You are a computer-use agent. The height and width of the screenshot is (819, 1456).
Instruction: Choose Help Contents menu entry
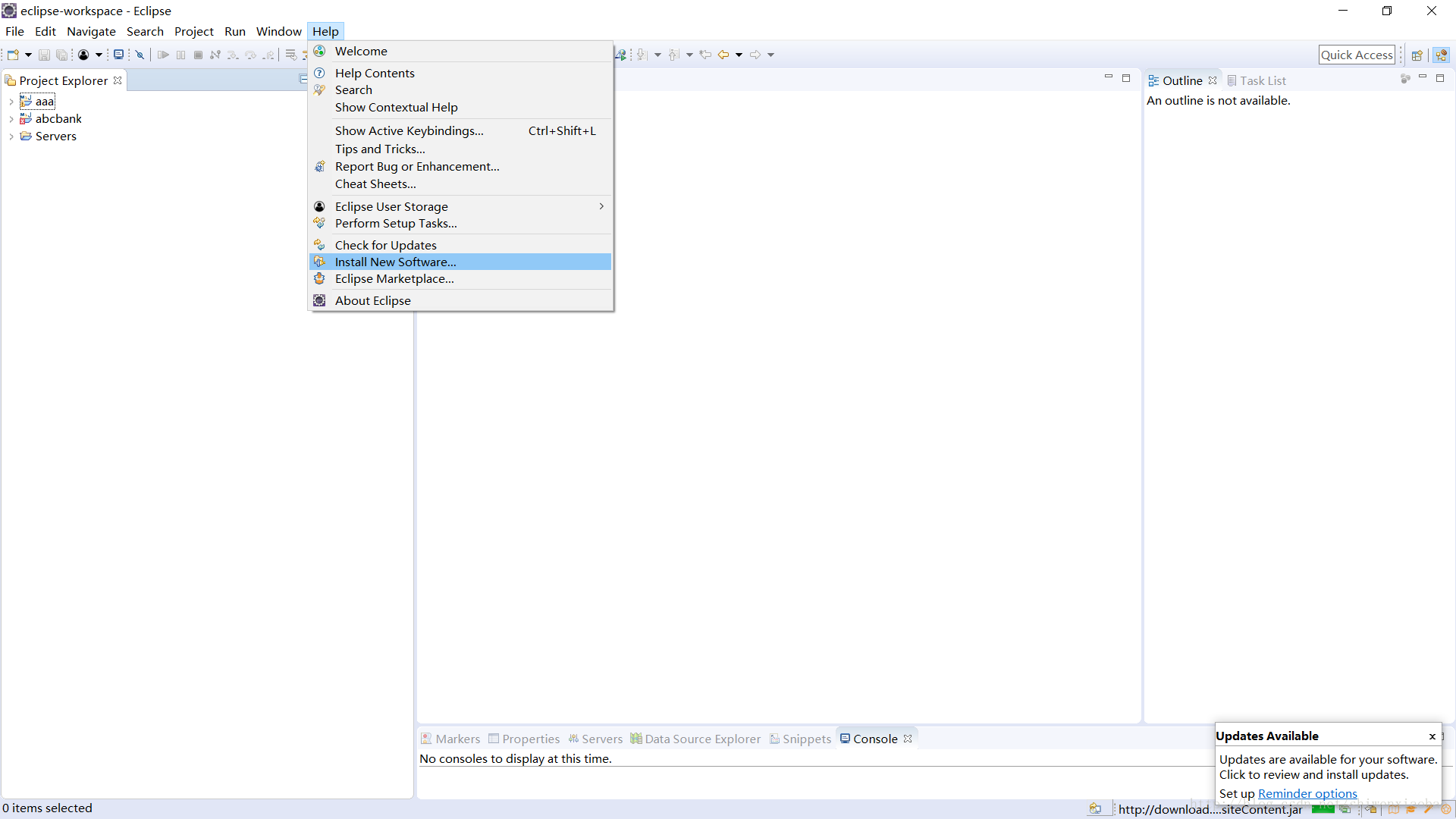(460, 73)
